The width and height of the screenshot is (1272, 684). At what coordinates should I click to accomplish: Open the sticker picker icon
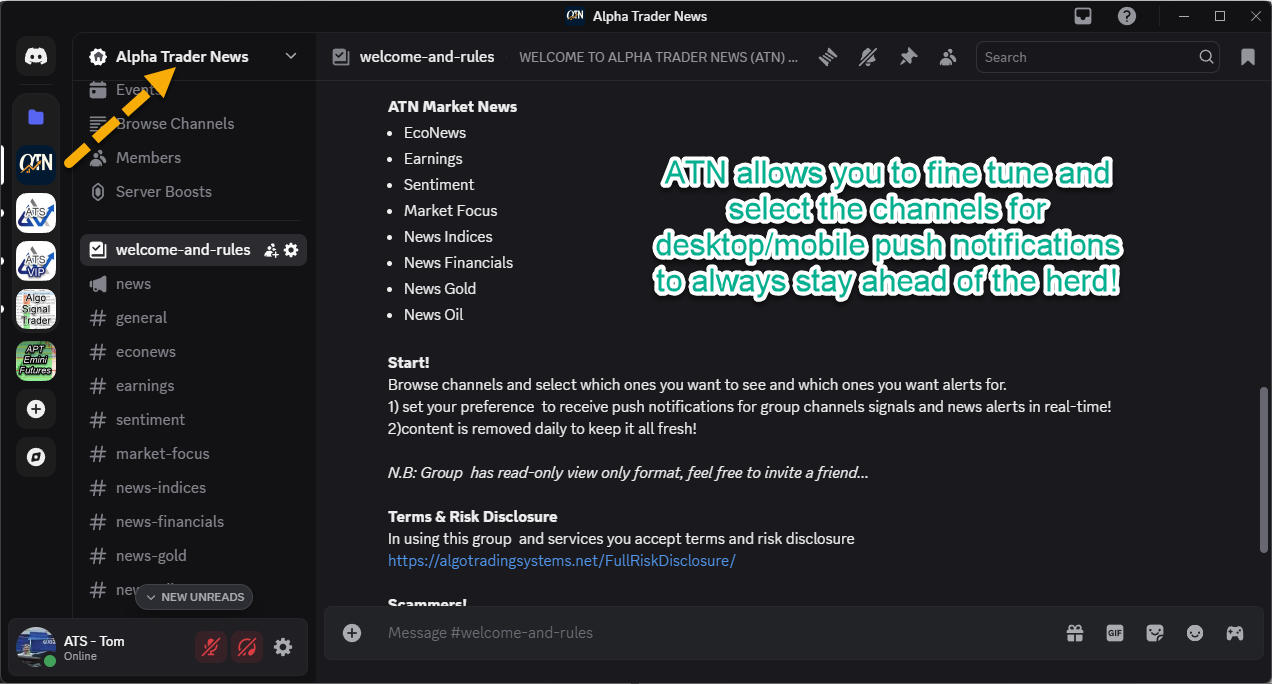(1155, 633)
